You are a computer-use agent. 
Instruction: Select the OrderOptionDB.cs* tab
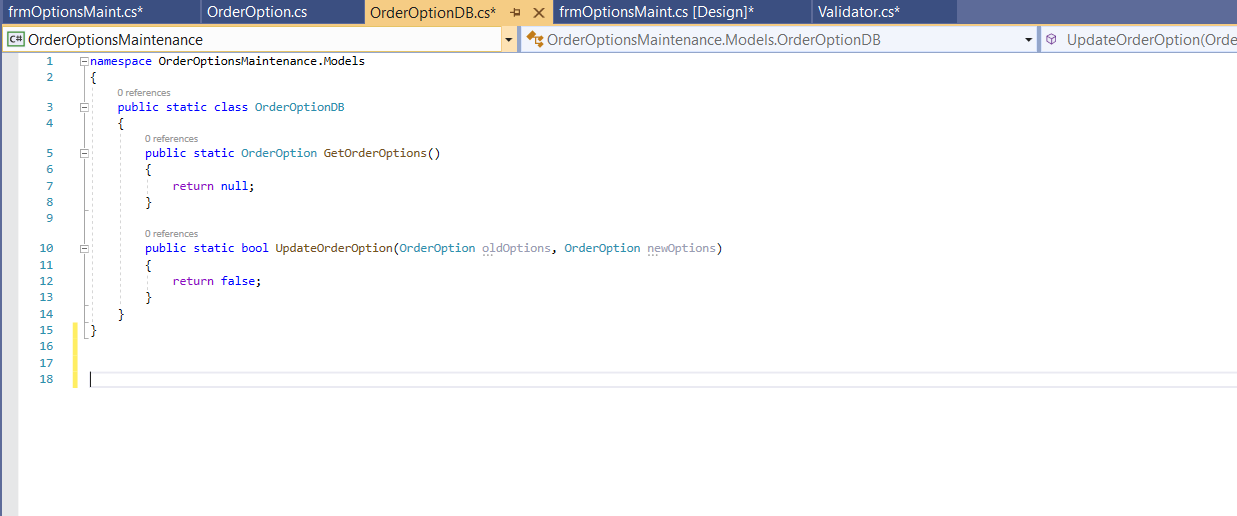433,12
